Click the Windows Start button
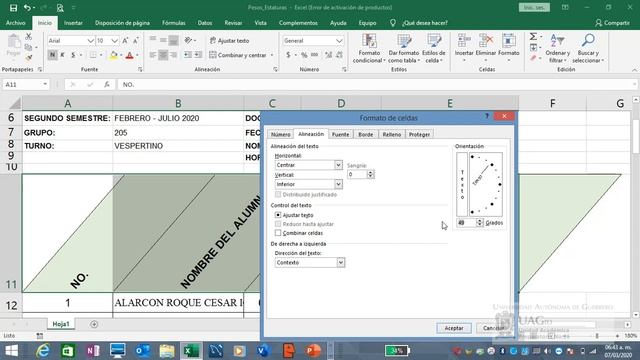This screenshot has width=640, height=360. click(x=11, y=351)
